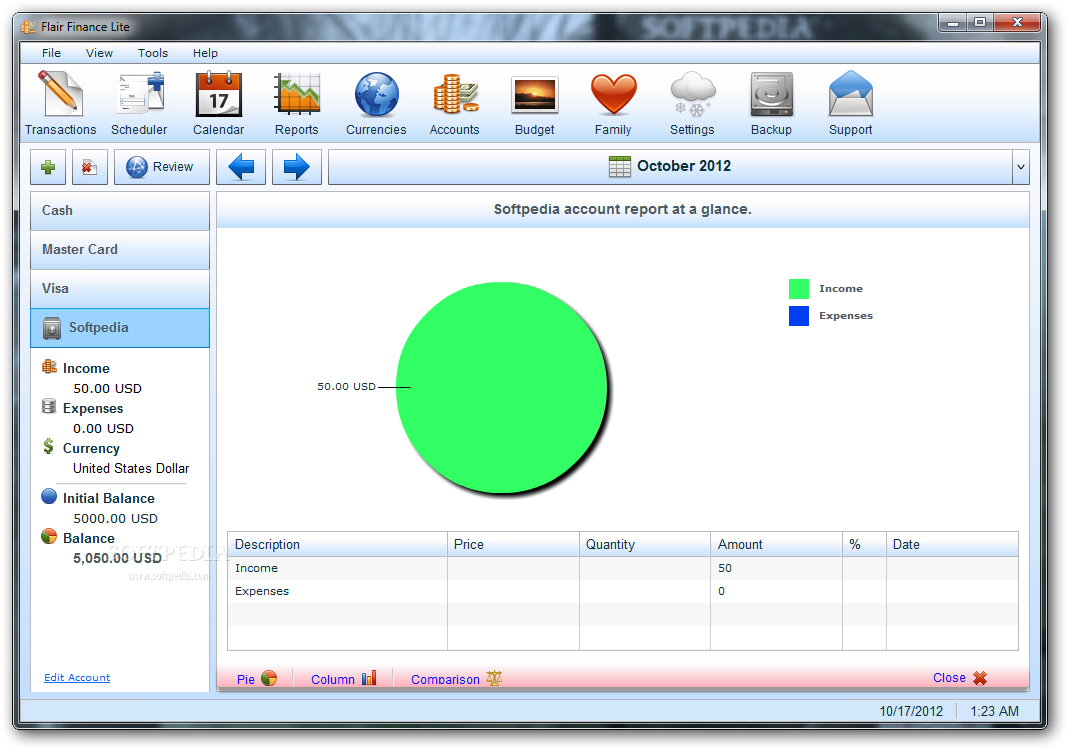
Task: Click the sidebar expenses value 0.00 USD
Action: tap(104, 428)
